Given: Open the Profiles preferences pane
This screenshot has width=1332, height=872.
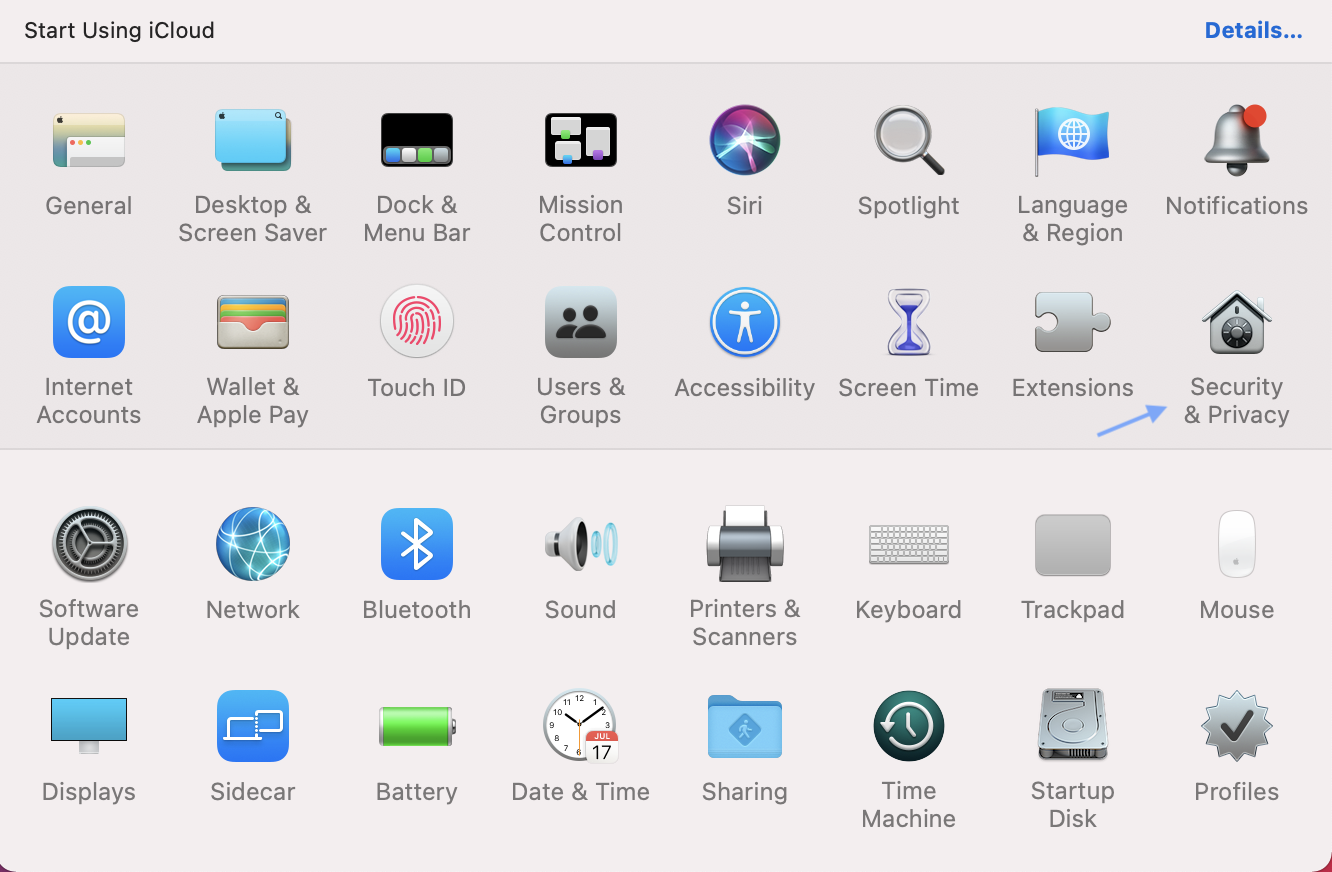Looking at the screenshot, I should [1237, 726].
